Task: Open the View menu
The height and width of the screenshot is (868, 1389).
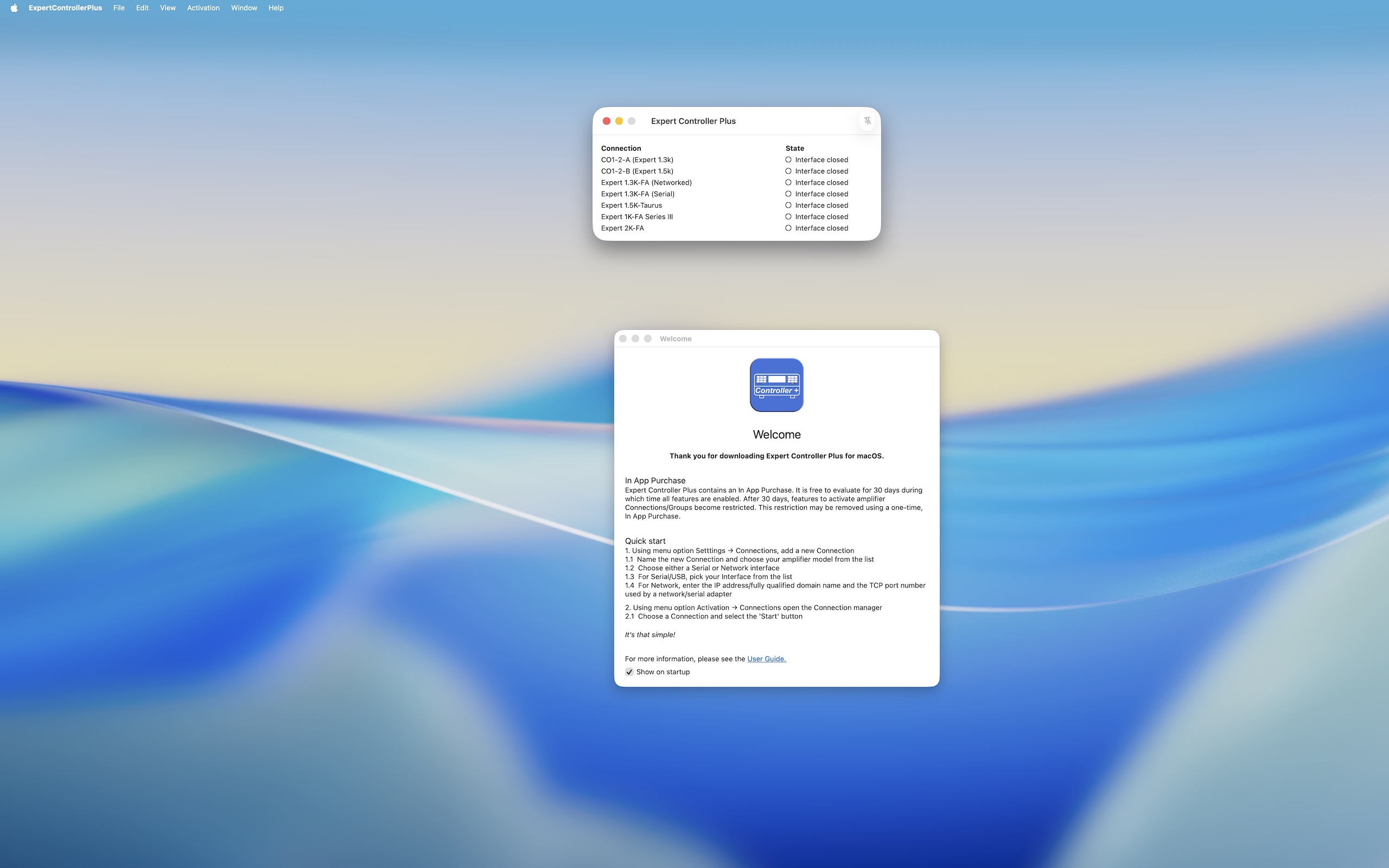Action: (x=168, y=8)
